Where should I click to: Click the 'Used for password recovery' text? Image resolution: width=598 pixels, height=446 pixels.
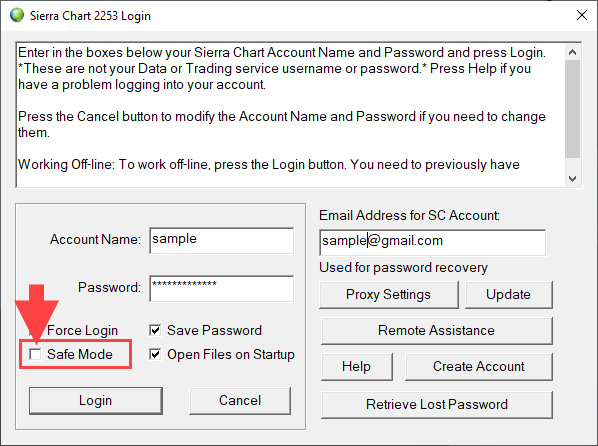coord(403,268)
